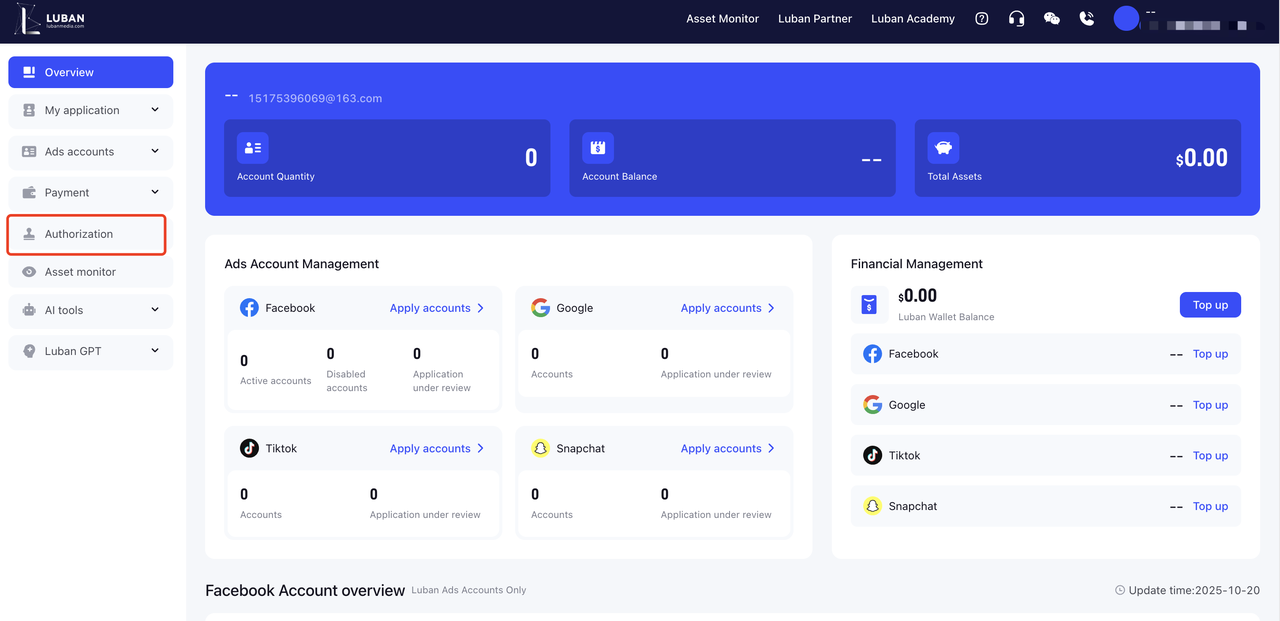Click the arrow beside Google Apply accounts
1280x621 pixels.
click(771, 308)
